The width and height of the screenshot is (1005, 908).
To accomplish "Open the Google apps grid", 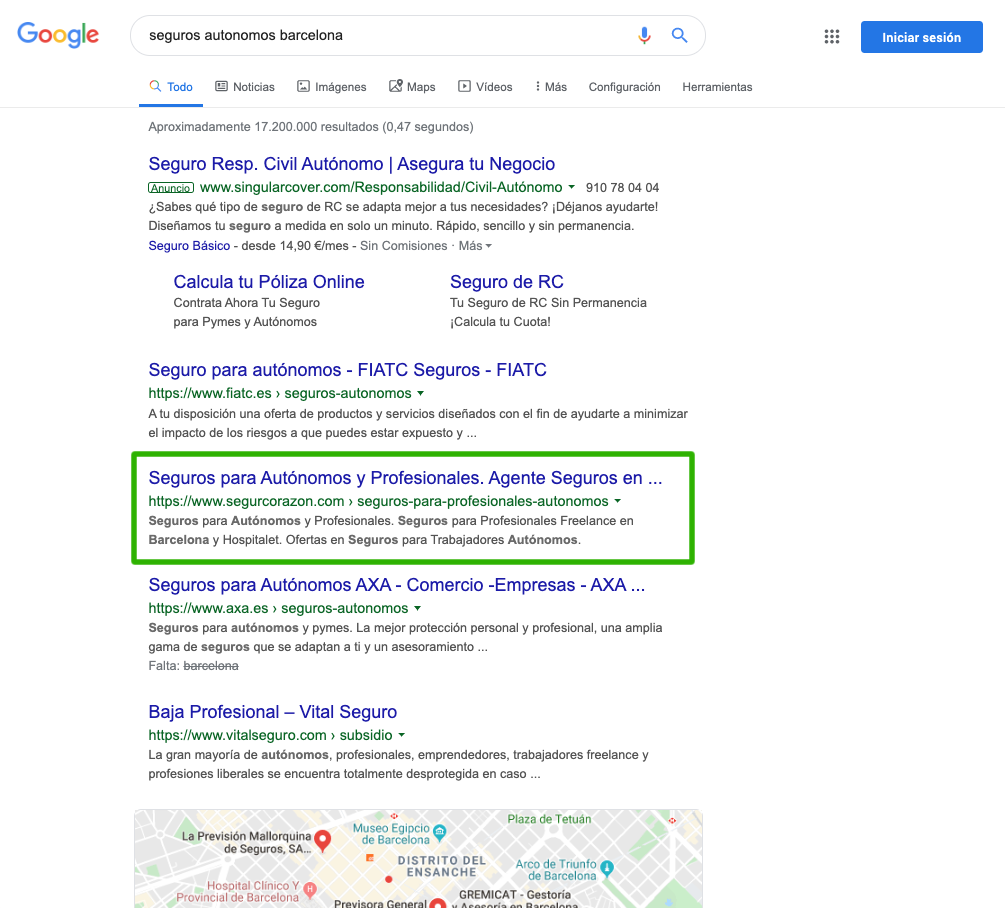I will (831, 37).
